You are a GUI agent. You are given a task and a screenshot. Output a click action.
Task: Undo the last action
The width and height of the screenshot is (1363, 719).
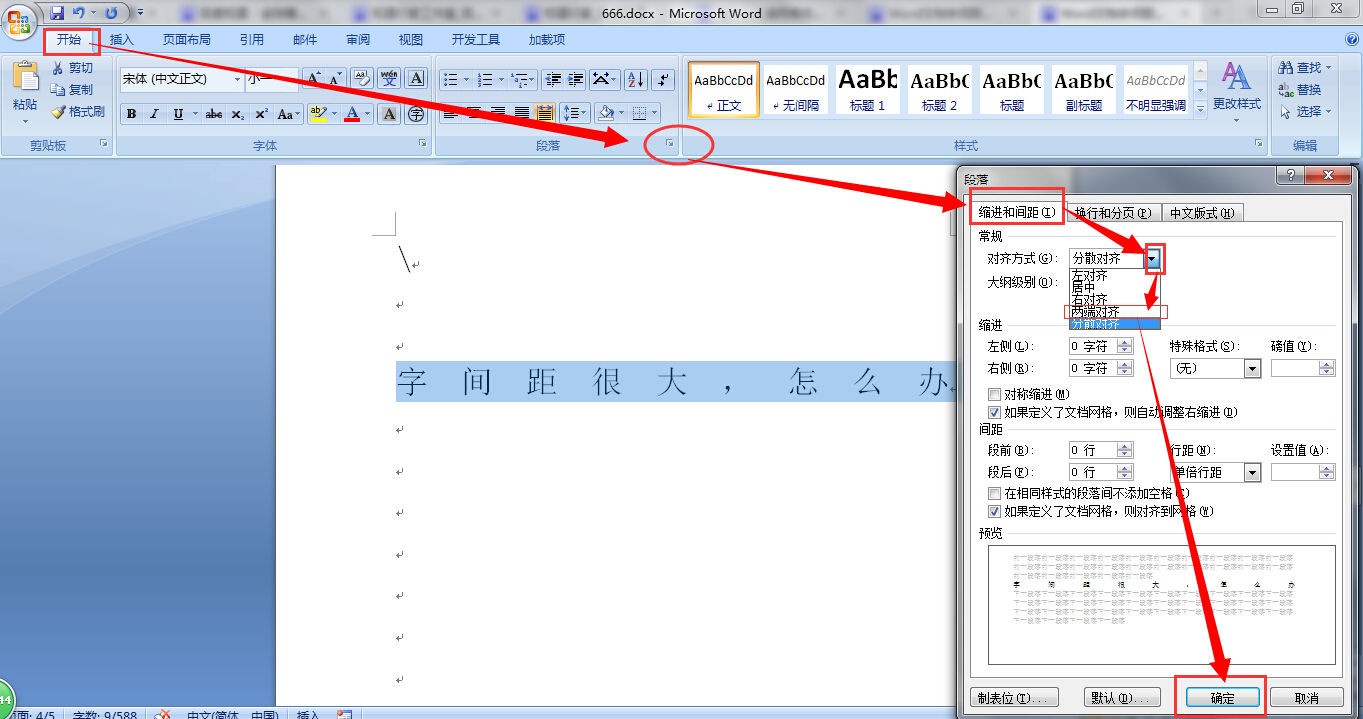pyautogui.click(x=79, y=13)
